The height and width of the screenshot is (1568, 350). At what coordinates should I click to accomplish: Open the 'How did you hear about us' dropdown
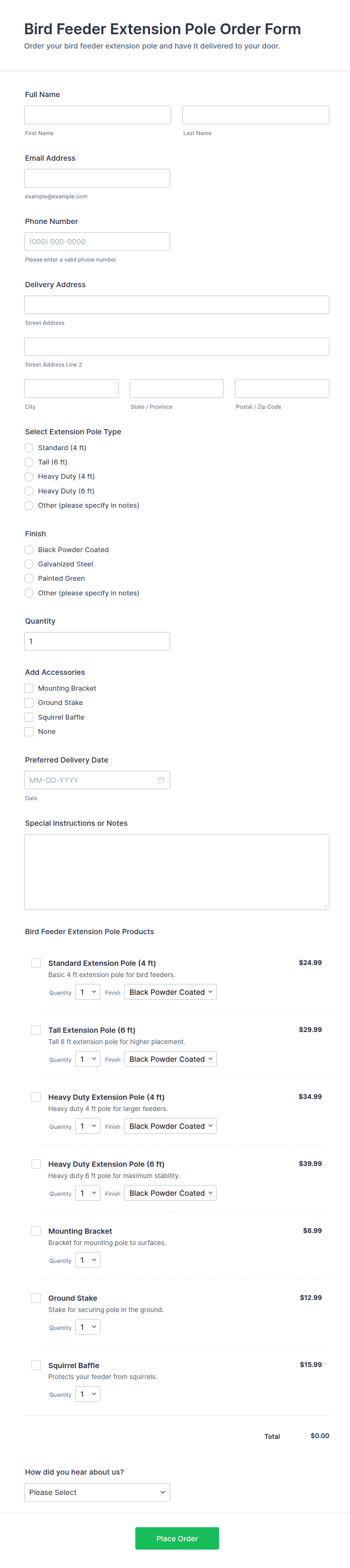tap(97, 1492)
